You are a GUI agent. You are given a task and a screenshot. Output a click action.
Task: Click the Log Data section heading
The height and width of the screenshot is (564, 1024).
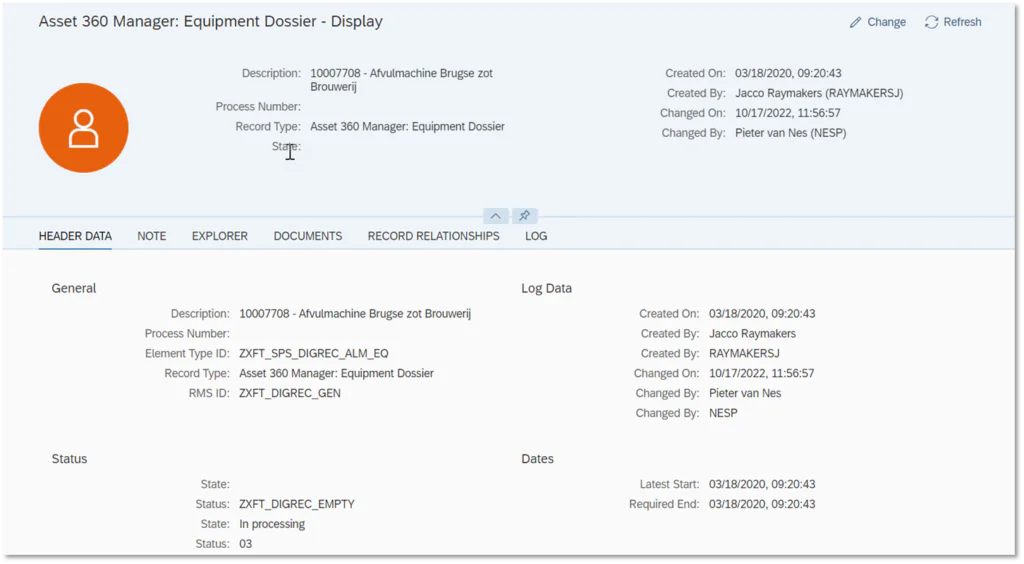click(x=547, y=289)
